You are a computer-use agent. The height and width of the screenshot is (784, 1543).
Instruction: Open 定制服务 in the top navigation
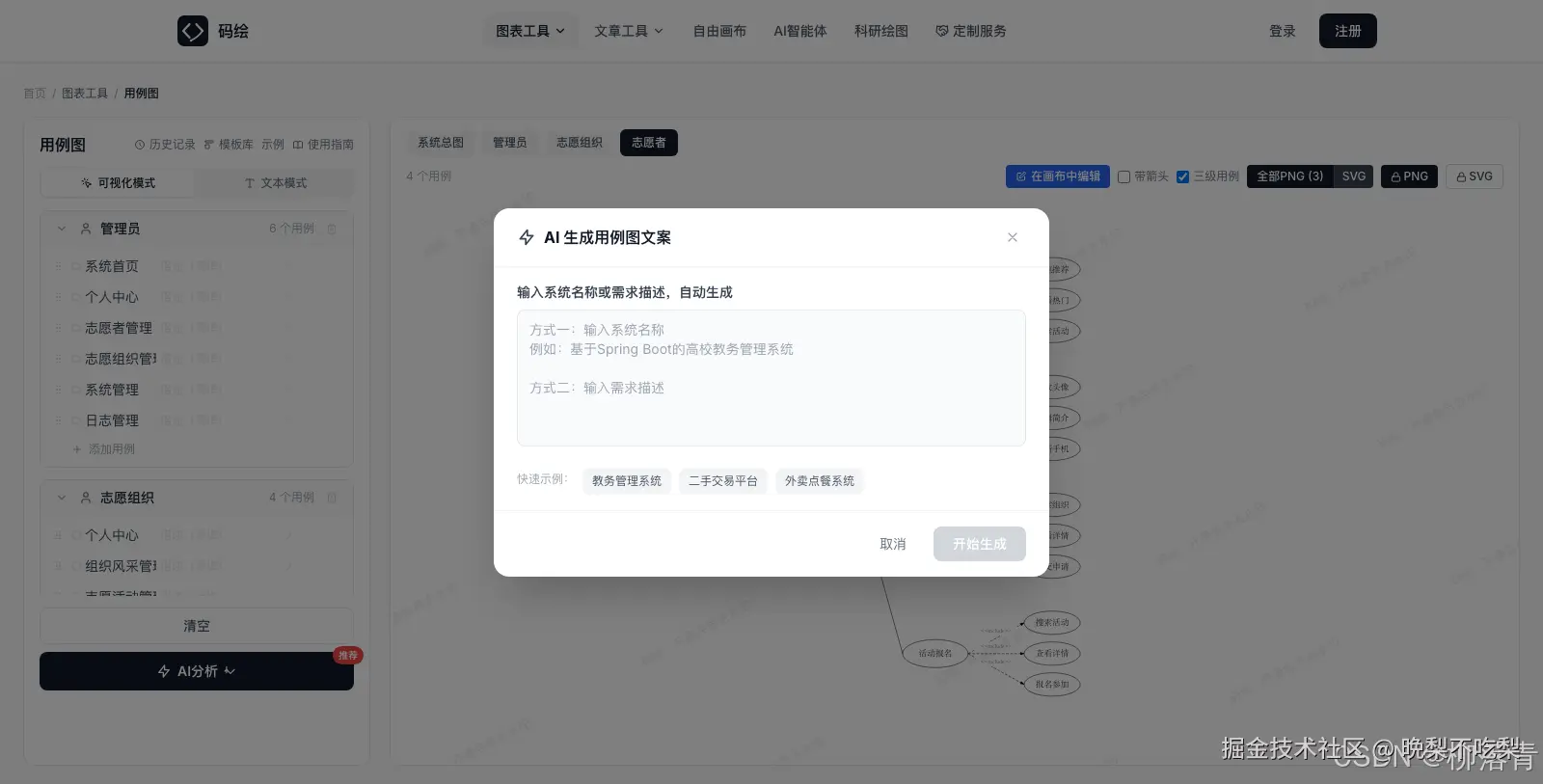coord(971,31)
